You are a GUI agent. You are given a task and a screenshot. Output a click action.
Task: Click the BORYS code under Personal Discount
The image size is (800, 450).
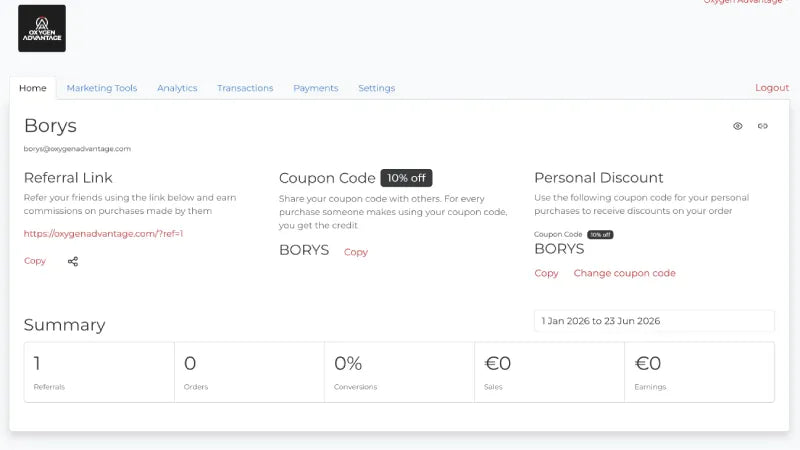(559, 249)
